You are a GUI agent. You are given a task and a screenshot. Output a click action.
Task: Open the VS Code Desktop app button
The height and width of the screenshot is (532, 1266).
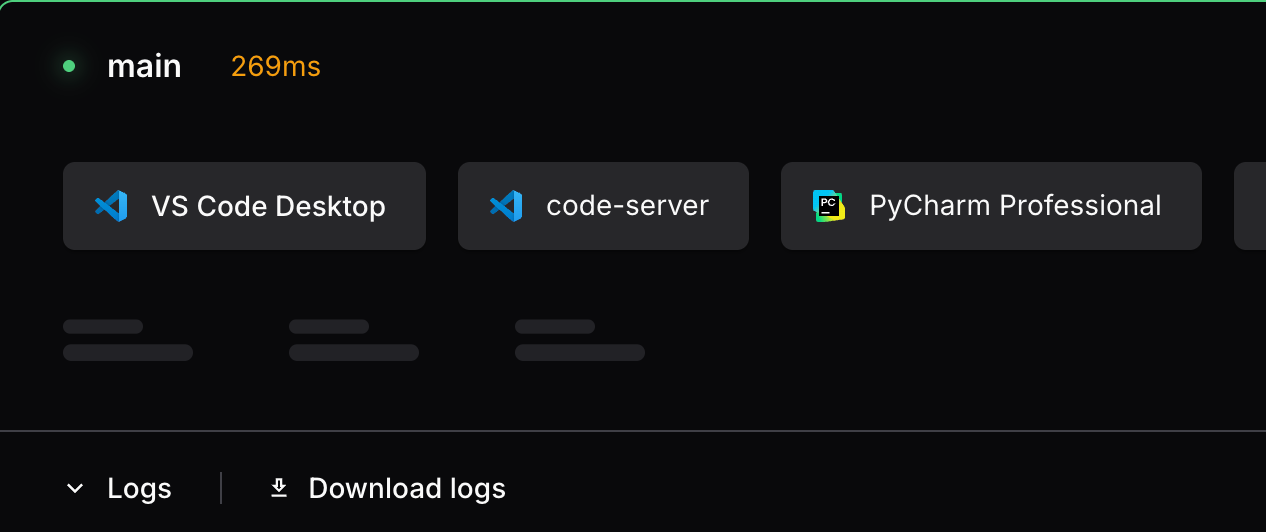point(244,206)
